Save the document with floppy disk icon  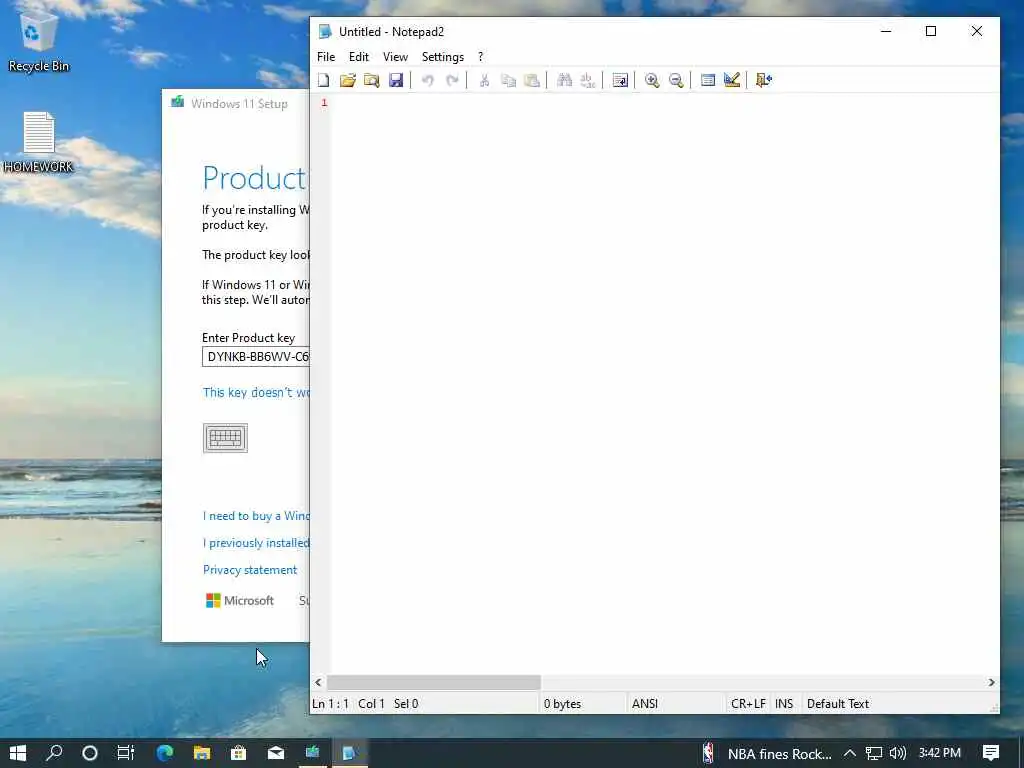396,80
